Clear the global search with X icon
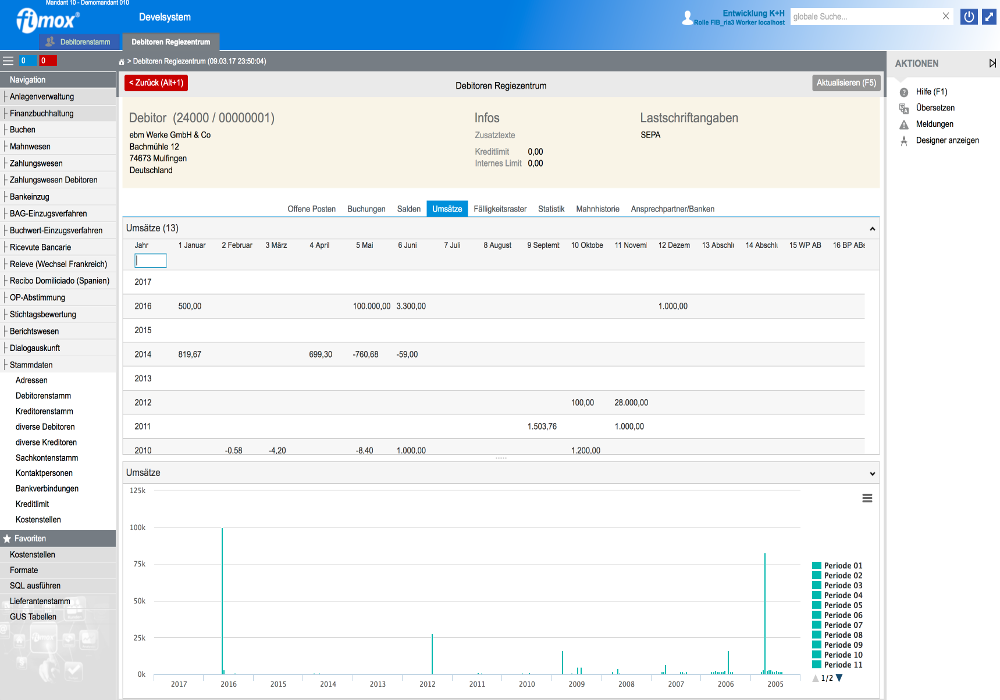Image resolution: width=1000 pixels, height=700 pixels. (945, 17)
